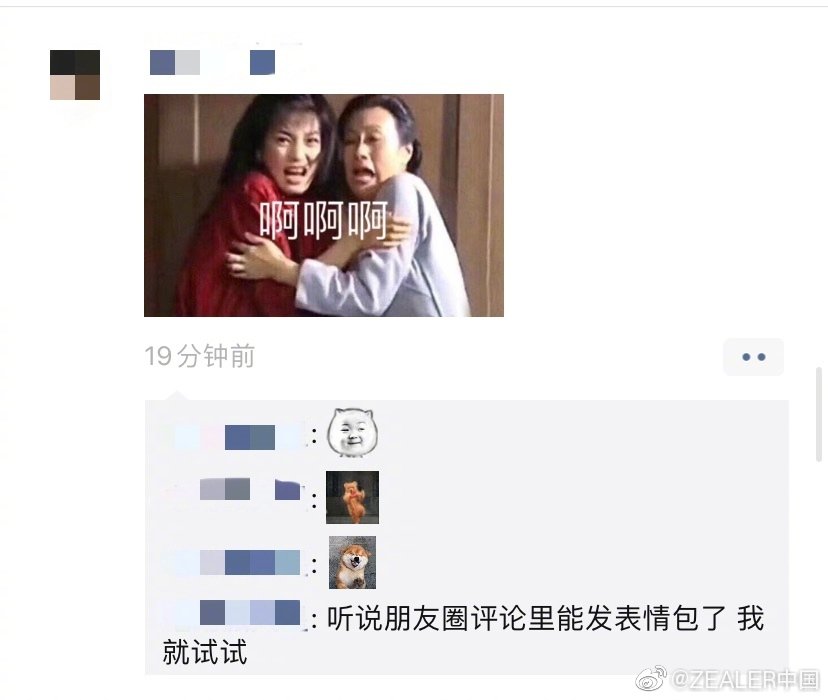Click the poster's pixelated profile avatar

coord(75,75)
